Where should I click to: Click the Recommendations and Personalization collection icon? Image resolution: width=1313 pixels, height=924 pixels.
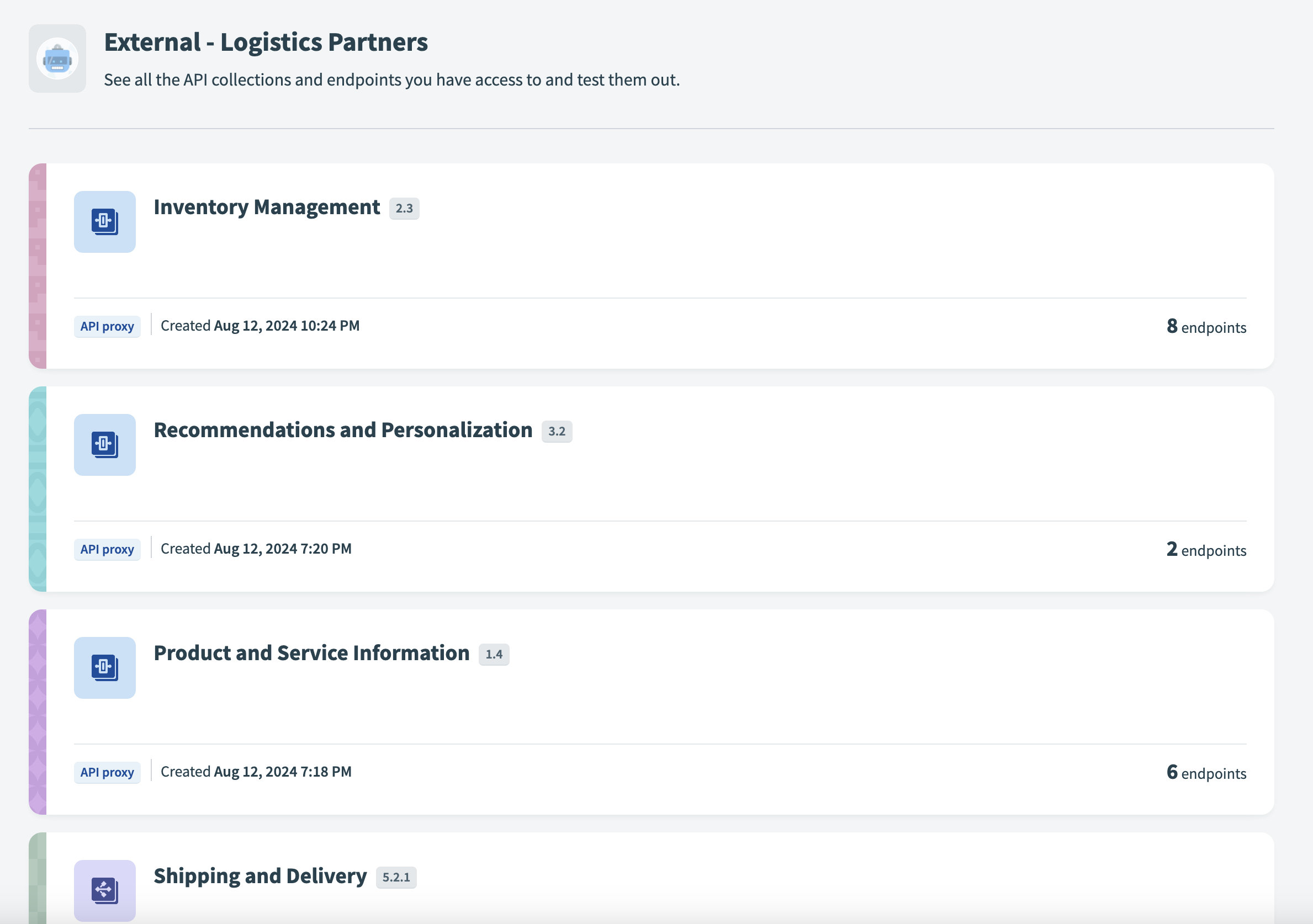tap(105, 445)
